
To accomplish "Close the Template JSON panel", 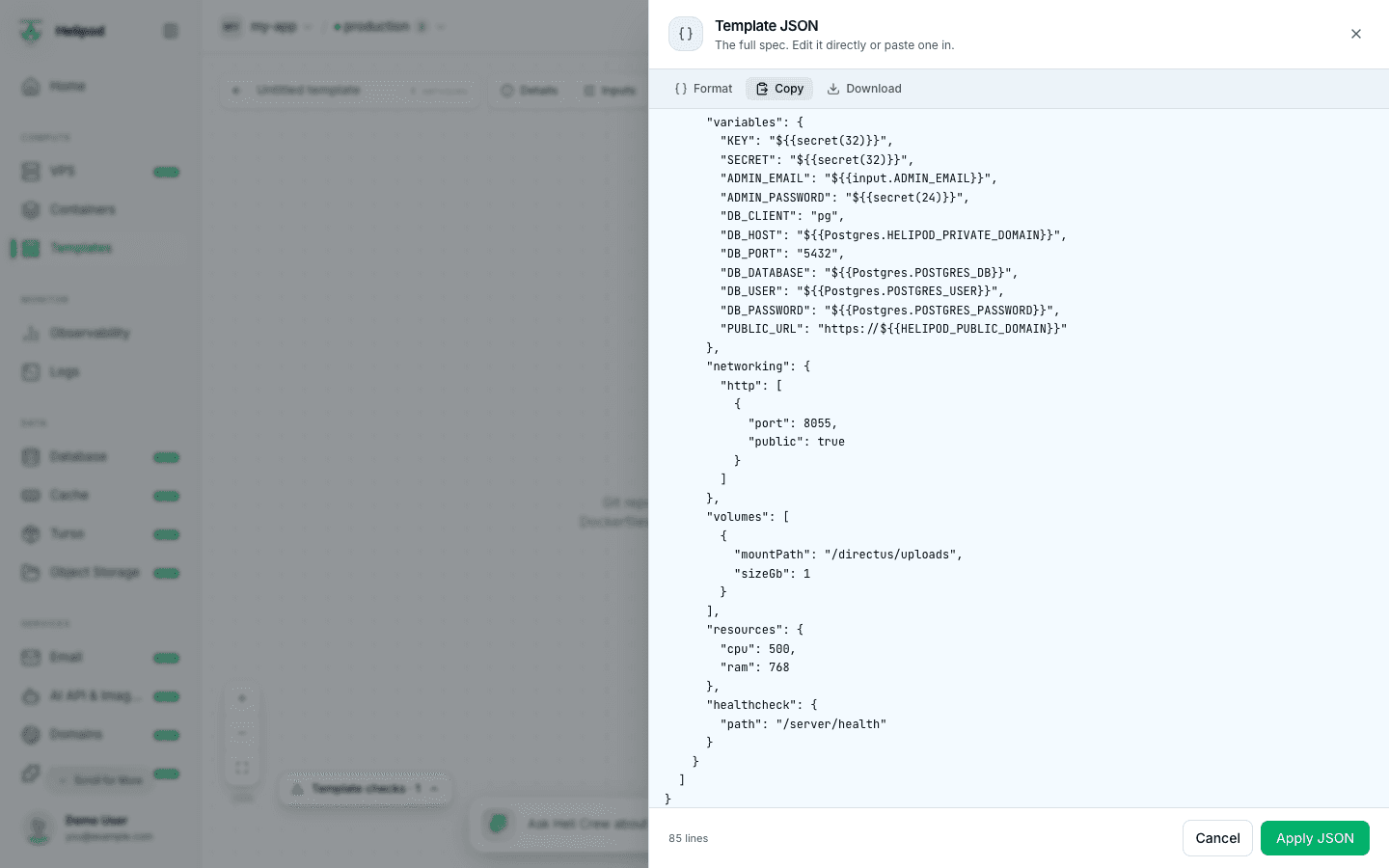I will 1356,34.
